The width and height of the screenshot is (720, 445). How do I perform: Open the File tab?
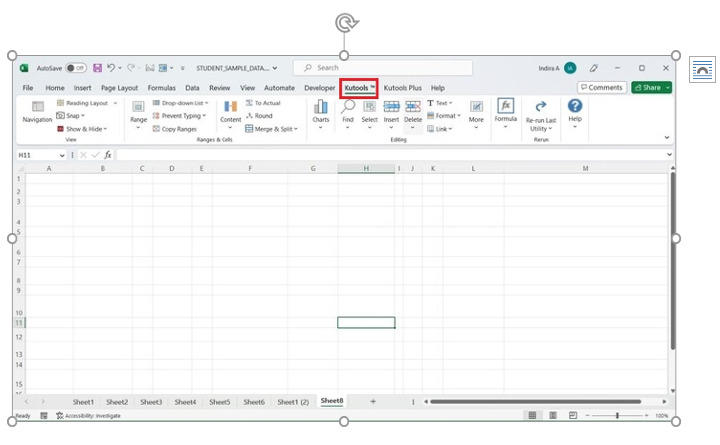pos(28,88)
